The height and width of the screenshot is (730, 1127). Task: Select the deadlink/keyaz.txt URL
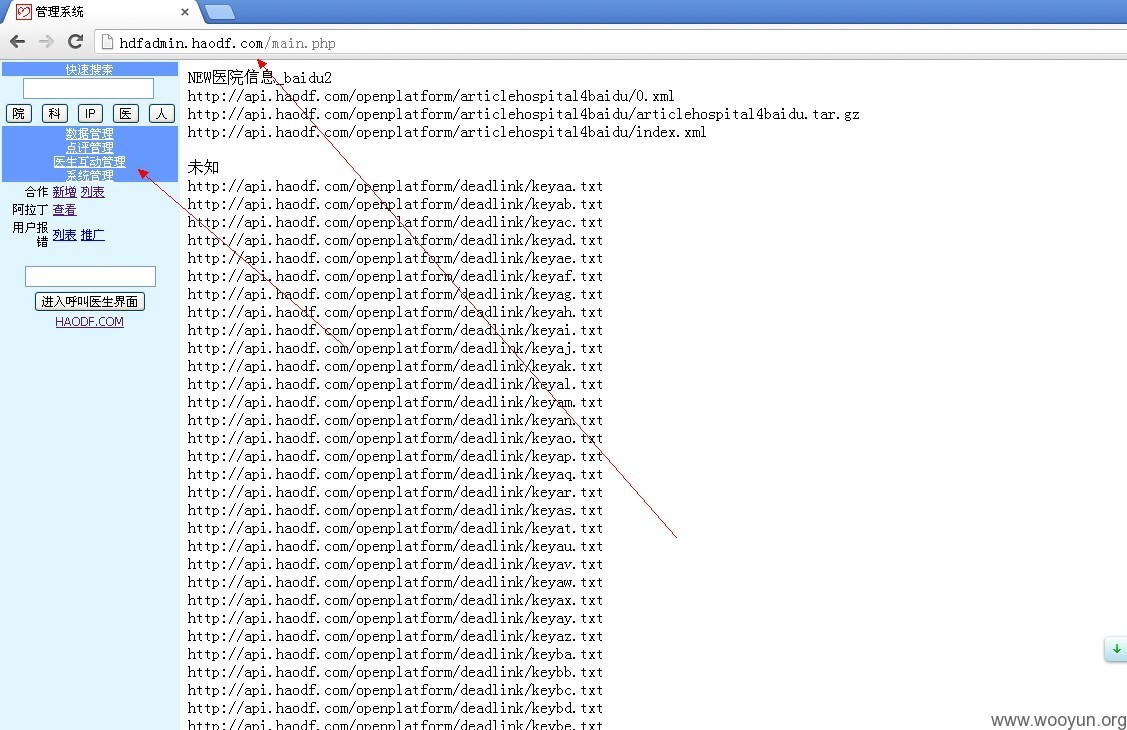[x=395, y=636]
